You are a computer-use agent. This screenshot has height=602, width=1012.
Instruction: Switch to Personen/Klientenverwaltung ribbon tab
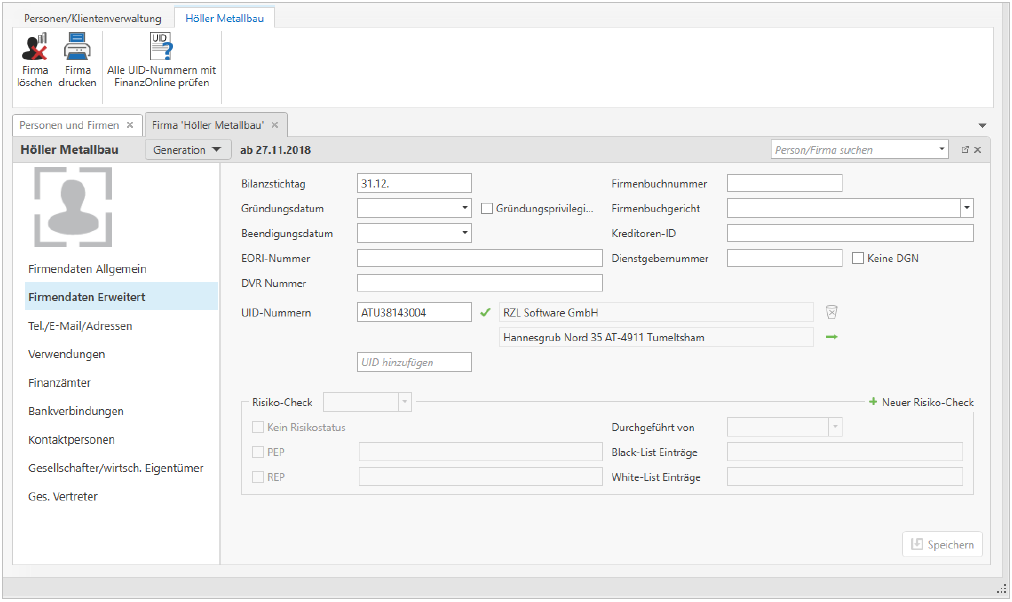click(x=93, y=18)
